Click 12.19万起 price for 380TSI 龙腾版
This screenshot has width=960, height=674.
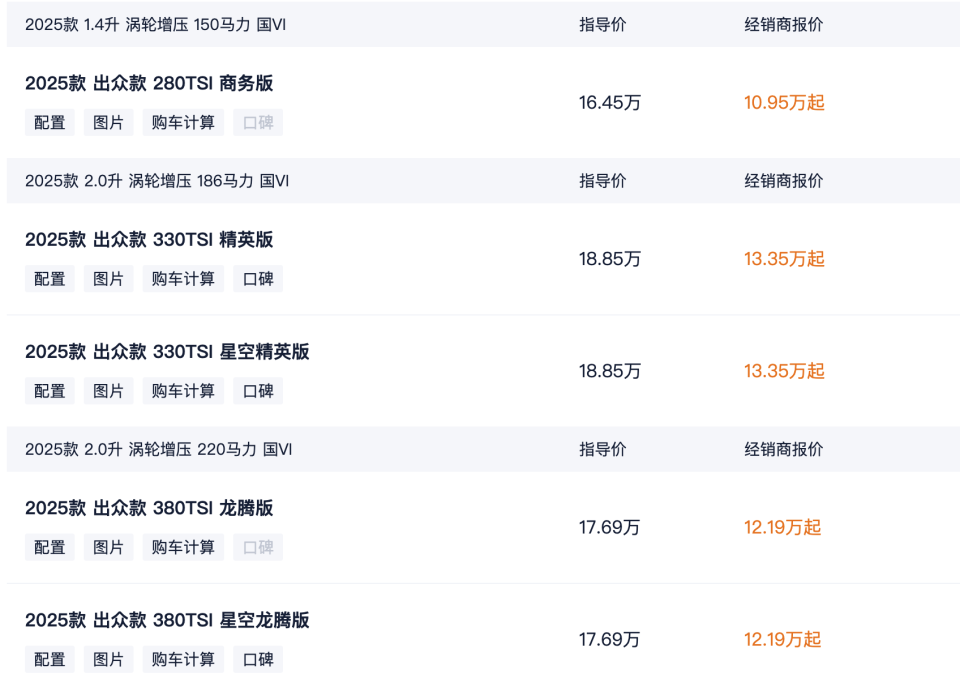click(x=782, y=527)
